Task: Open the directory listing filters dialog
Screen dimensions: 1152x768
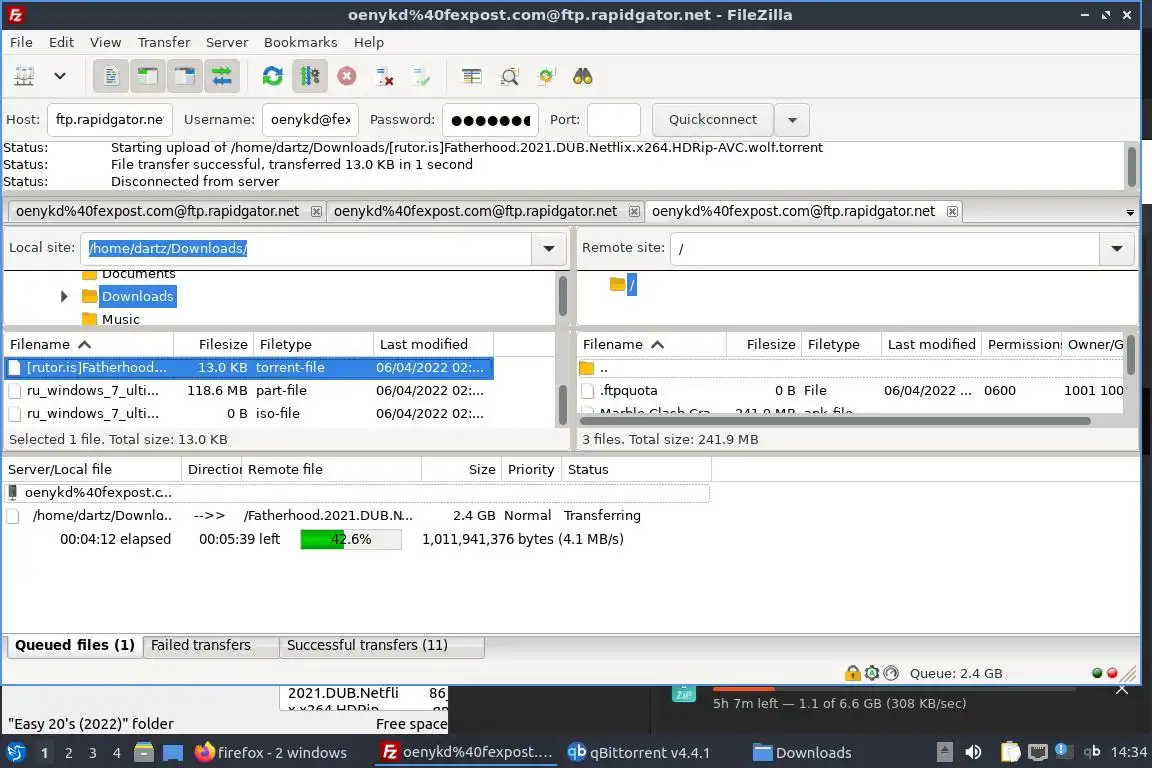Action: pyautogui.click(x=472, y=76)
